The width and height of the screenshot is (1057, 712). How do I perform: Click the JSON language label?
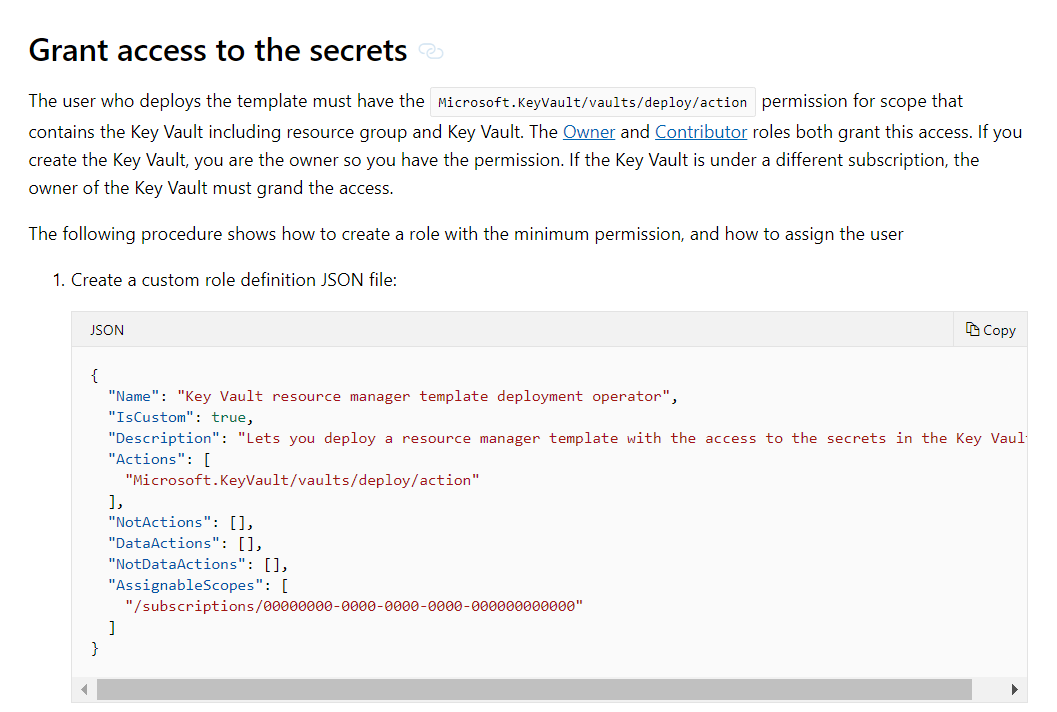[107, 330]
